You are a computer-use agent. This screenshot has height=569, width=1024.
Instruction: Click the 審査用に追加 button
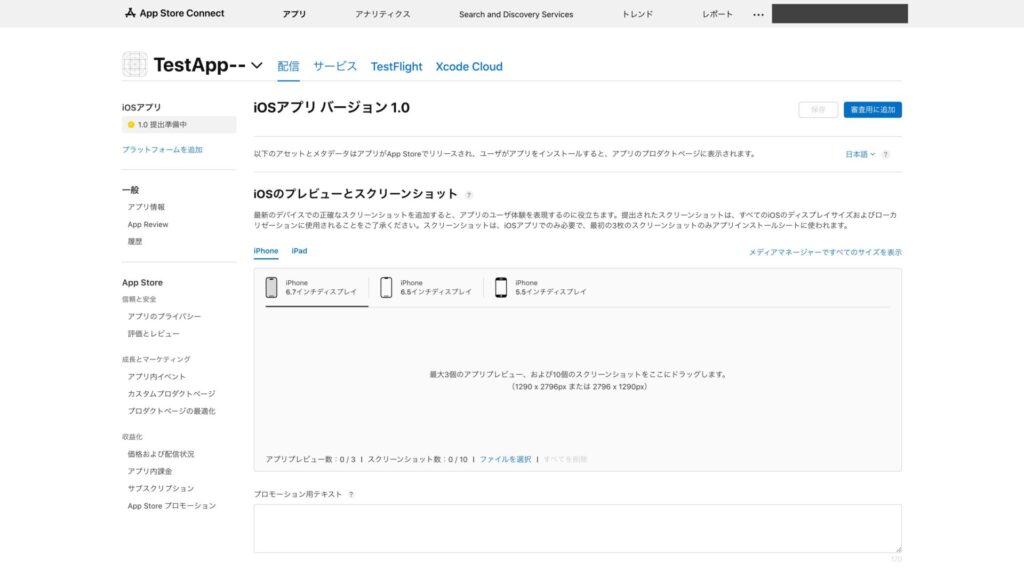(x=872, y=110)
